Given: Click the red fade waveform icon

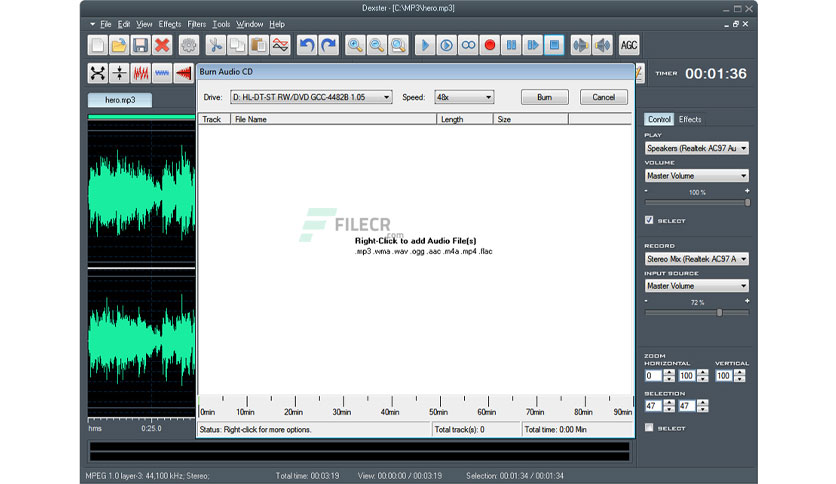Looking at the screenshot, I should tap(184, 73).
